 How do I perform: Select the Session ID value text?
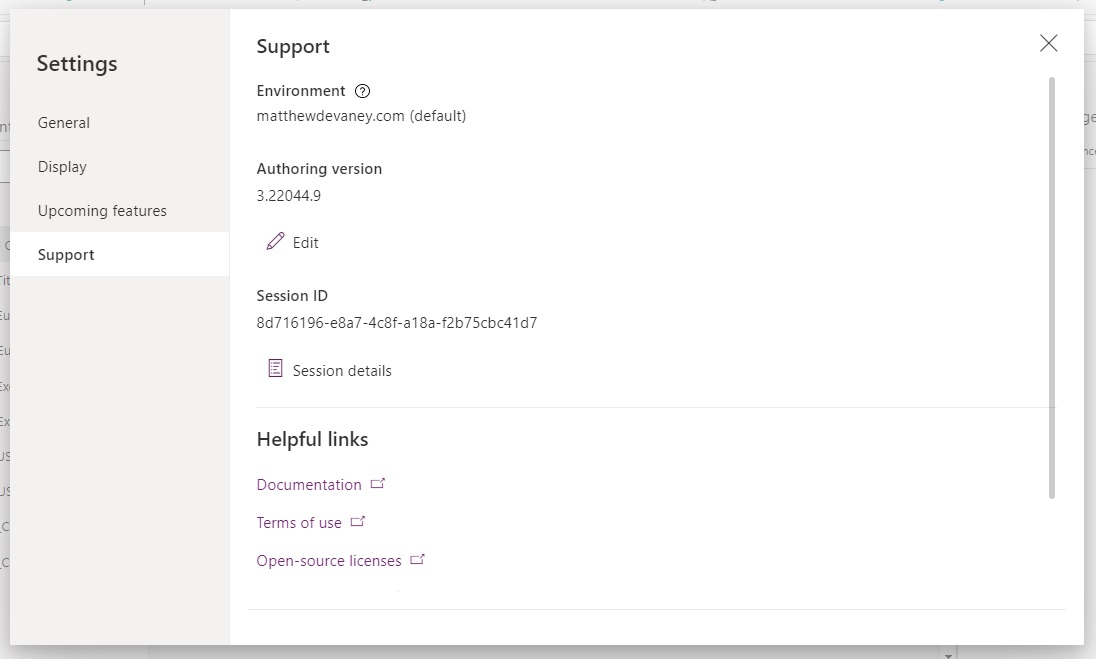point(398,322)
